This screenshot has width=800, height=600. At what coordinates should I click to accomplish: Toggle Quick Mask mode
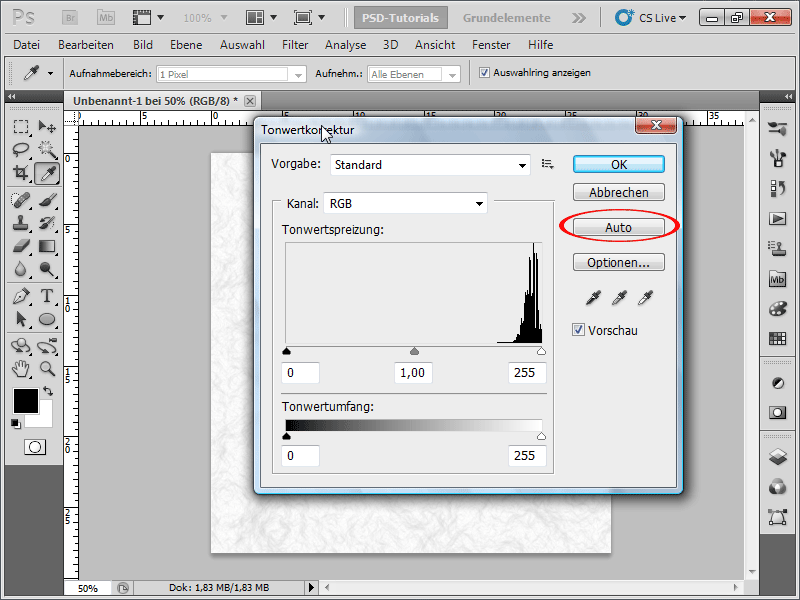(x=35, y=447)
